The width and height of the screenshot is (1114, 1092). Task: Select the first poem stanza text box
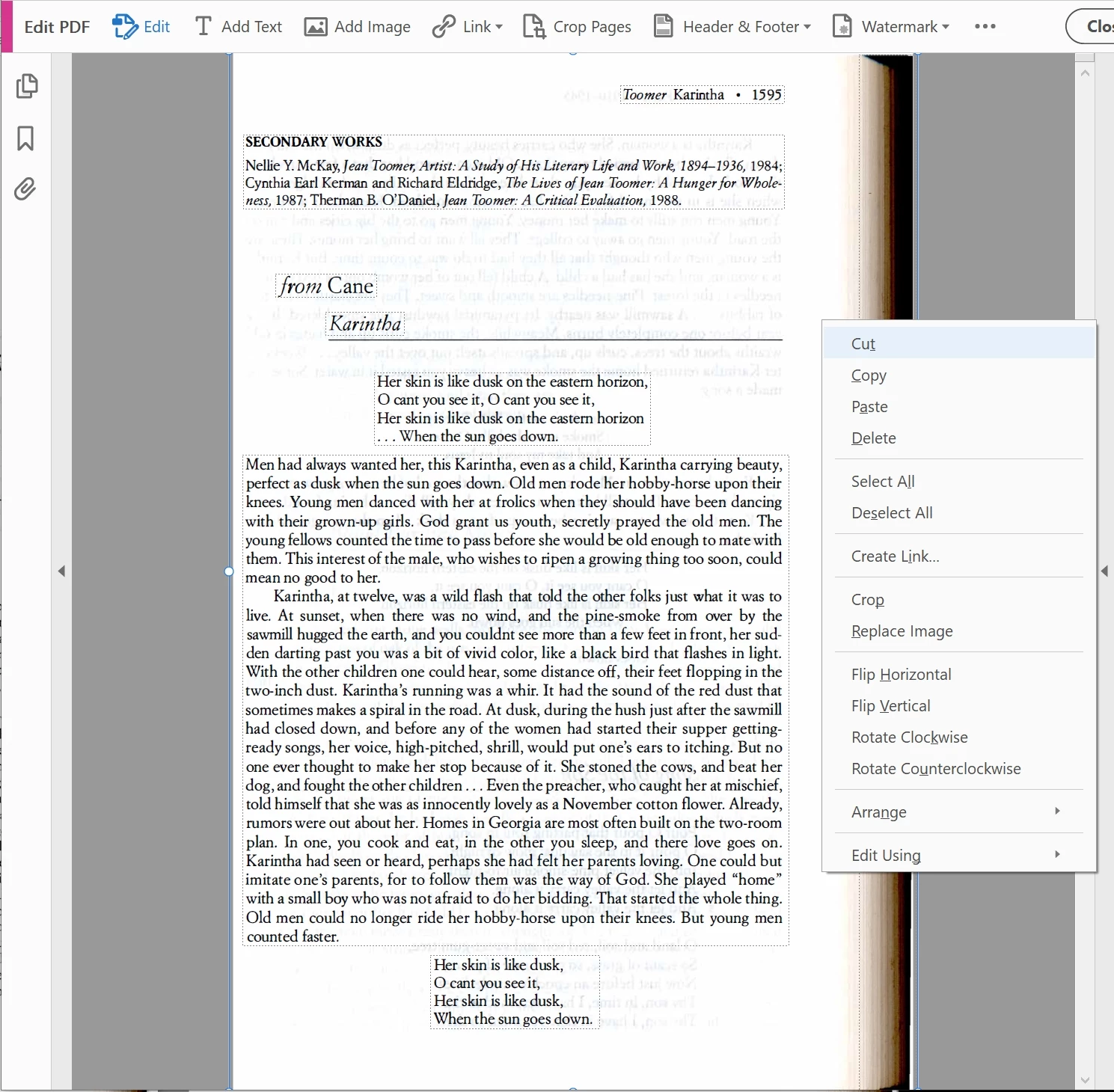tap(512, 409)
